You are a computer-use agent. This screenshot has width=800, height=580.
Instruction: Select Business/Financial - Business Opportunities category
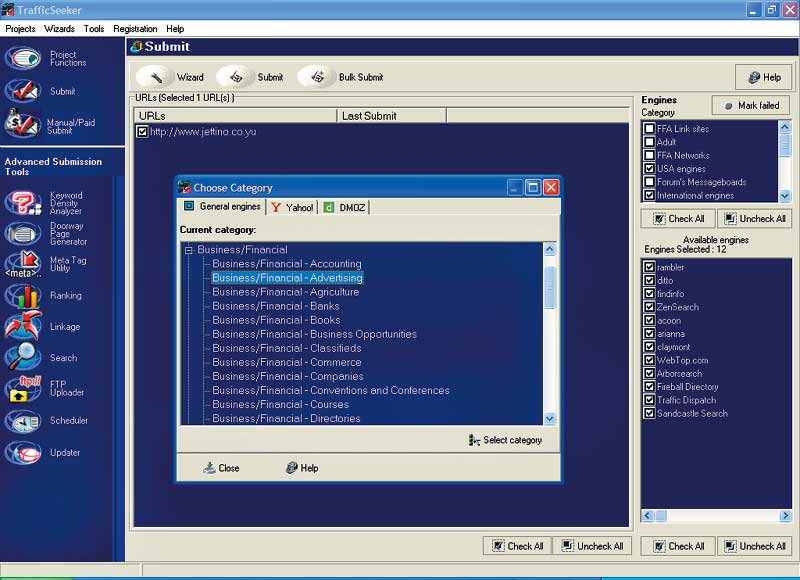[314, 334]
